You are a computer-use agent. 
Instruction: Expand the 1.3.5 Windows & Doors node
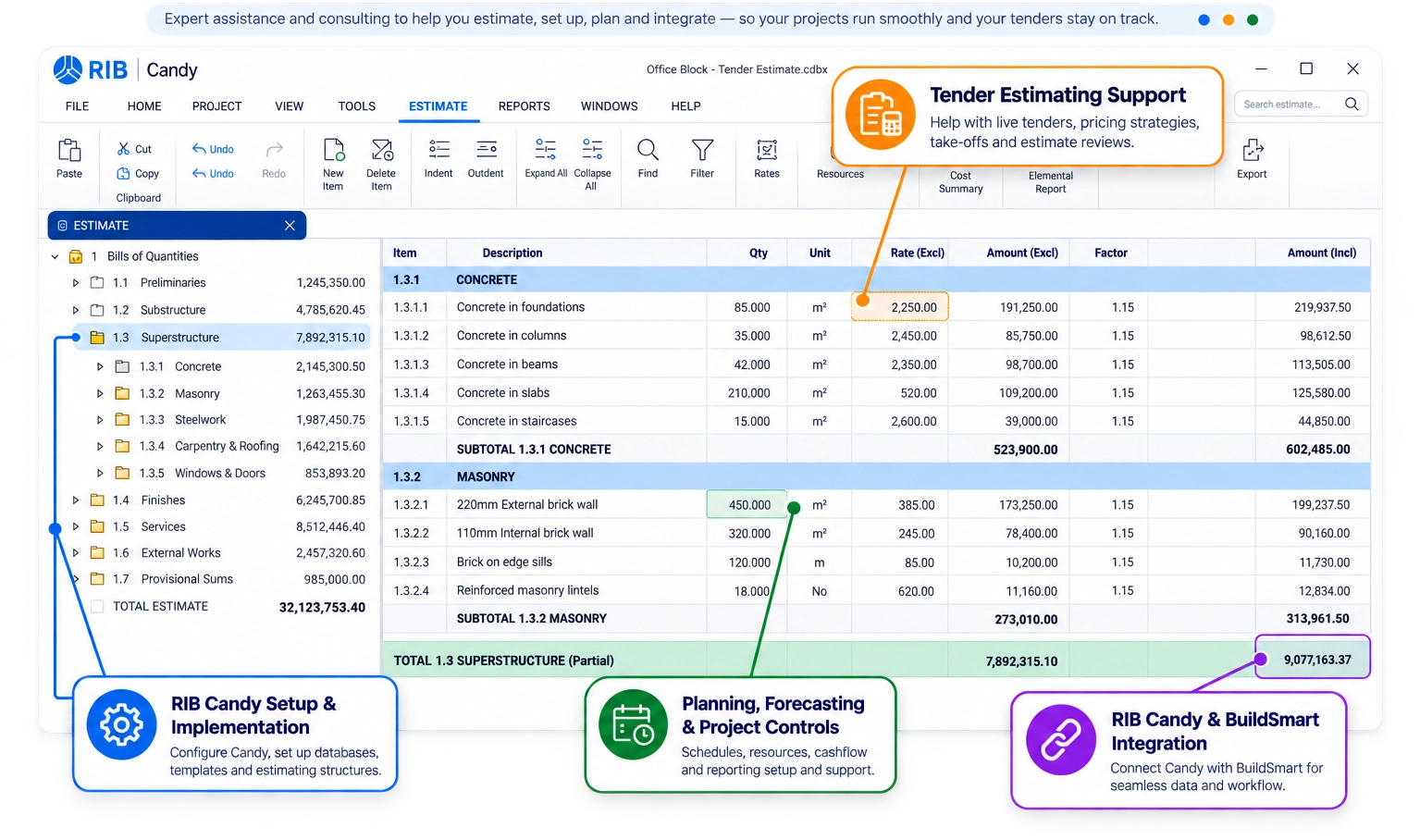coord(100,473)
